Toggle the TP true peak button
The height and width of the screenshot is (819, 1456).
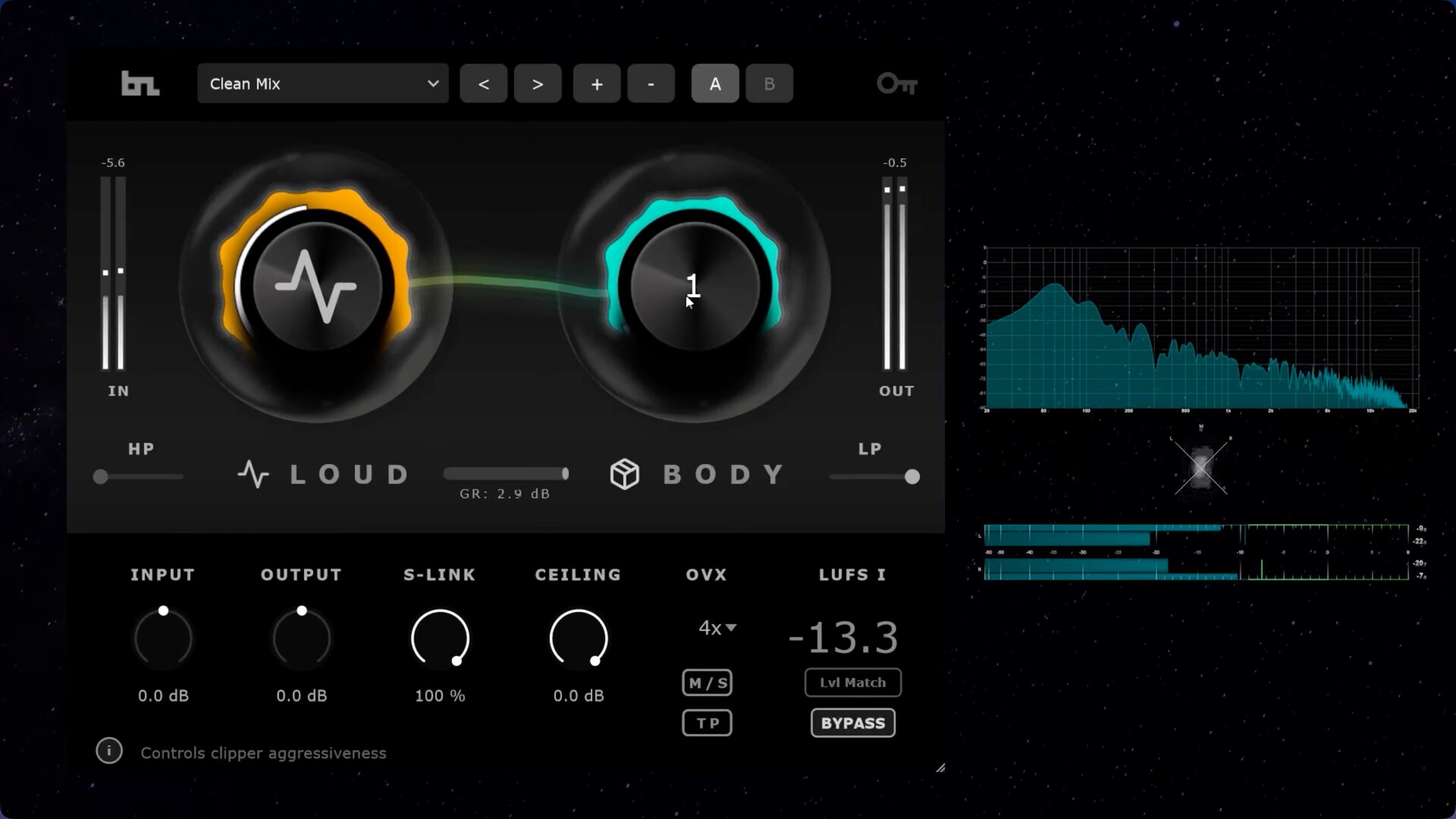(x=707, y=723)
